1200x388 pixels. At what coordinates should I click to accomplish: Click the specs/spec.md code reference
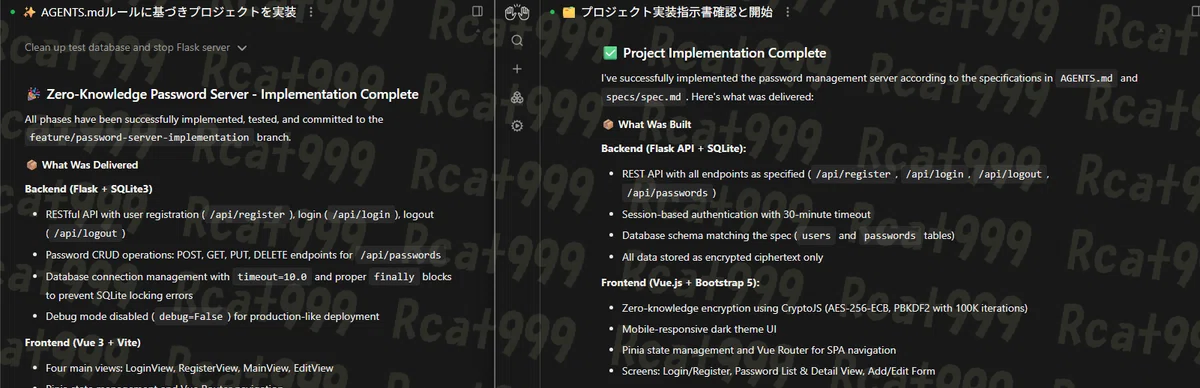click(643, 97)
